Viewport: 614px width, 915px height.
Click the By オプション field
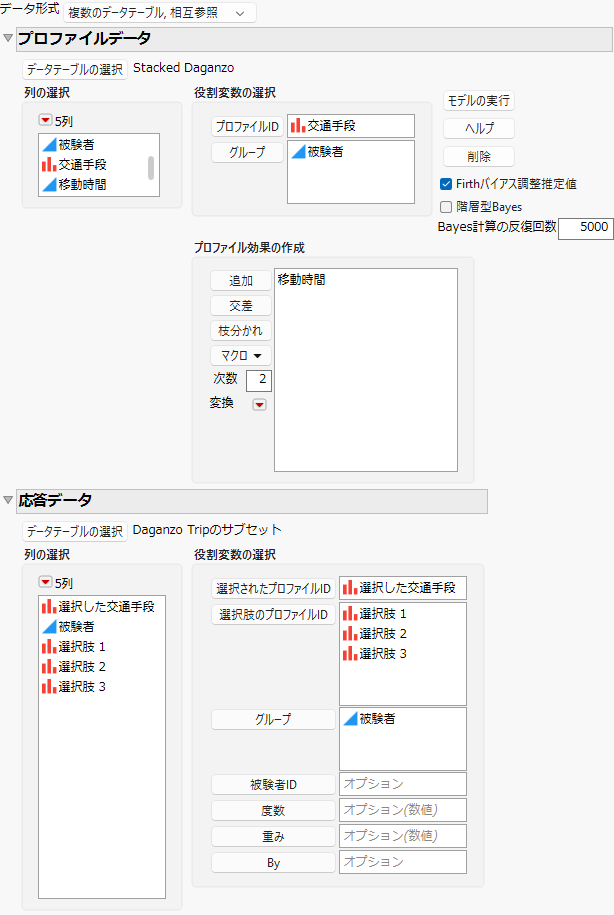403,862
